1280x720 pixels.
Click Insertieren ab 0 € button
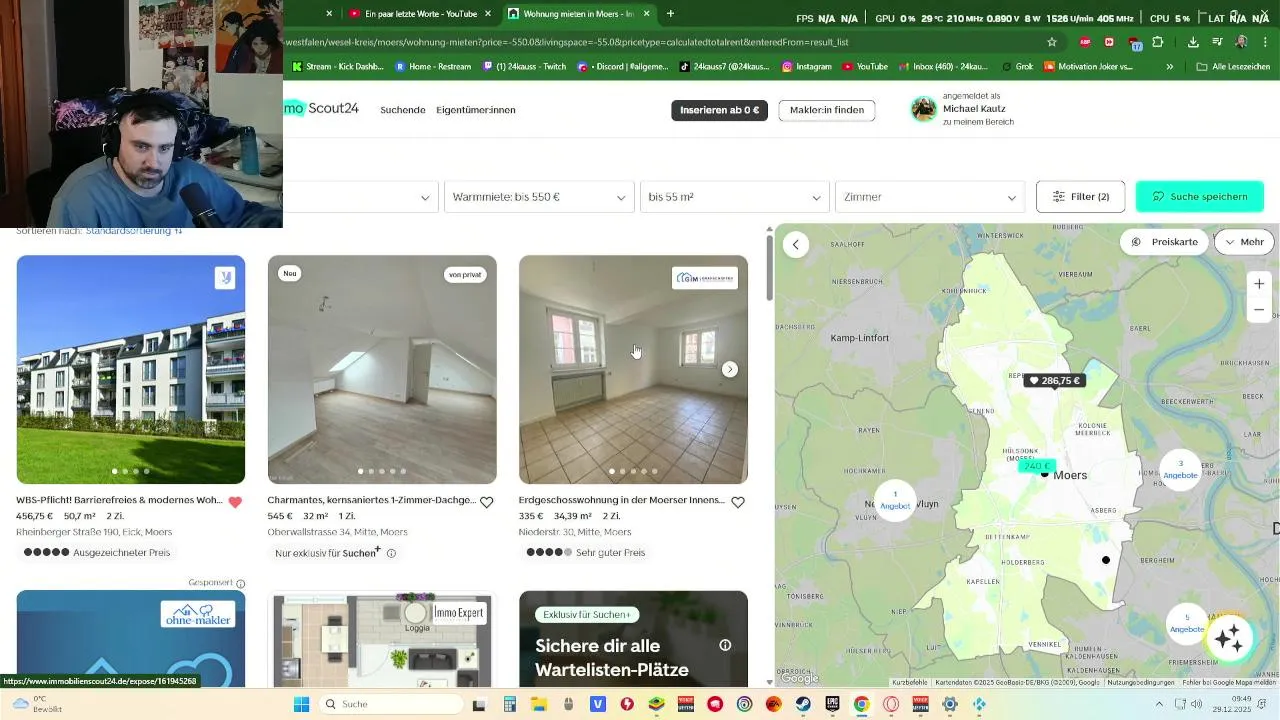[719, 110]
